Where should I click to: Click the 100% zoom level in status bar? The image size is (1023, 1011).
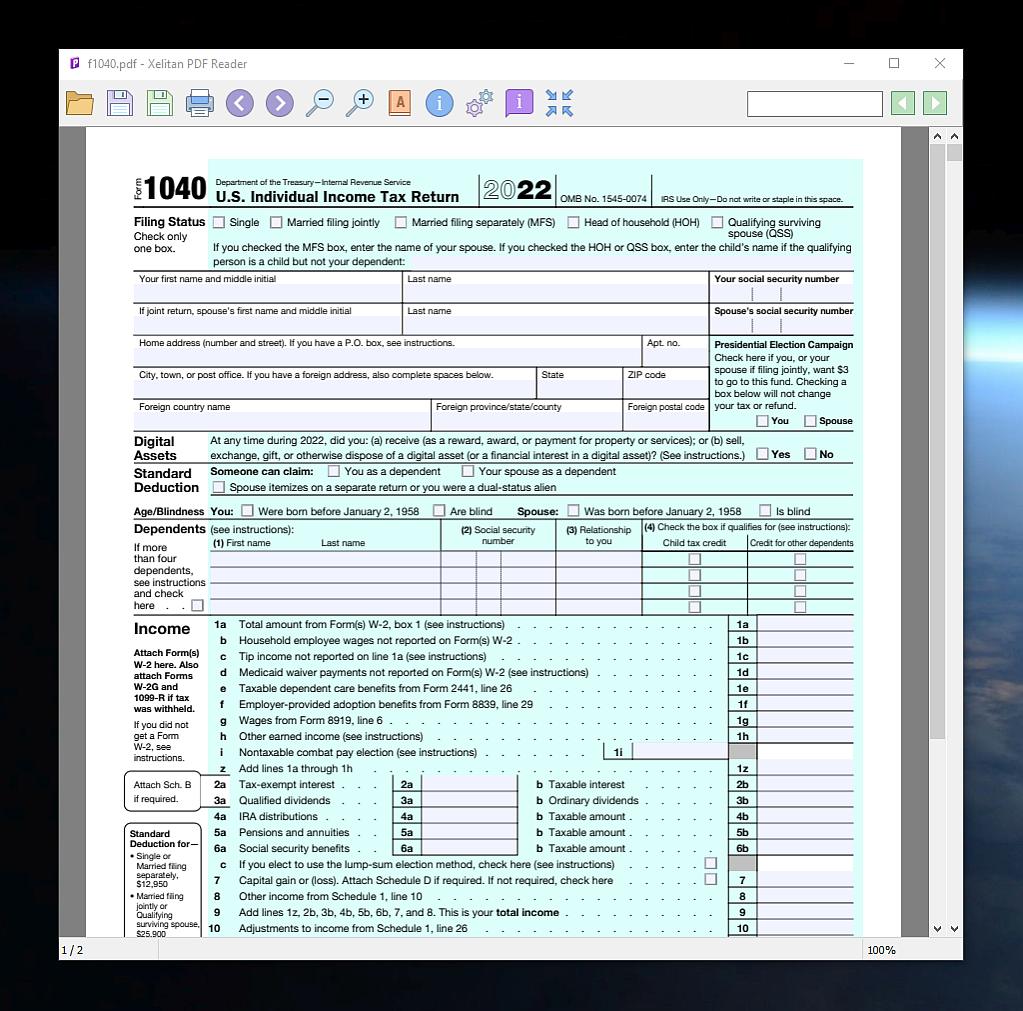(x=881, y=950)
